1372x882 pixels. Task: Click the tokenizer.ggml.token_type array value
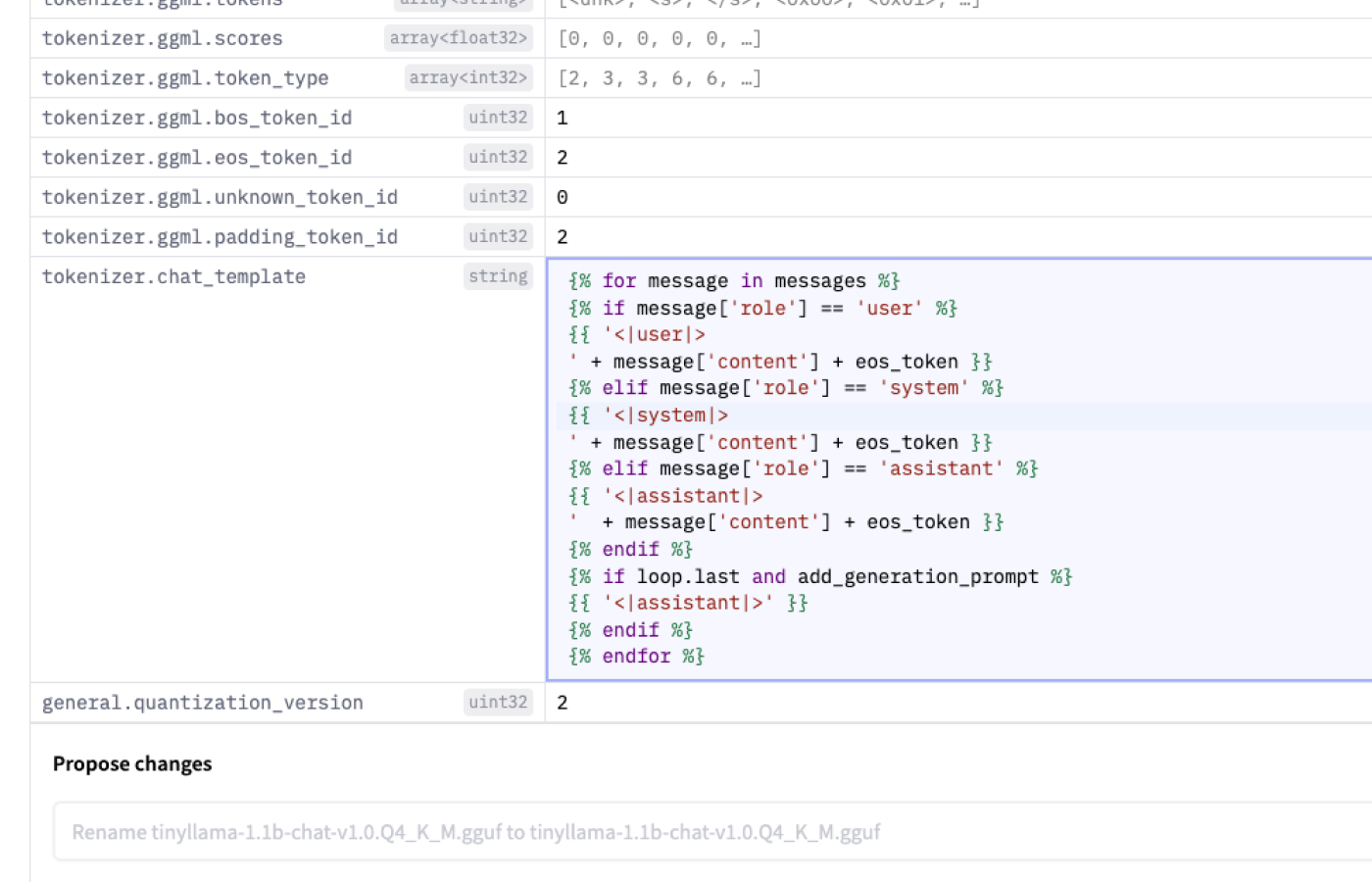pyautogui.click(x=660, y=78)
